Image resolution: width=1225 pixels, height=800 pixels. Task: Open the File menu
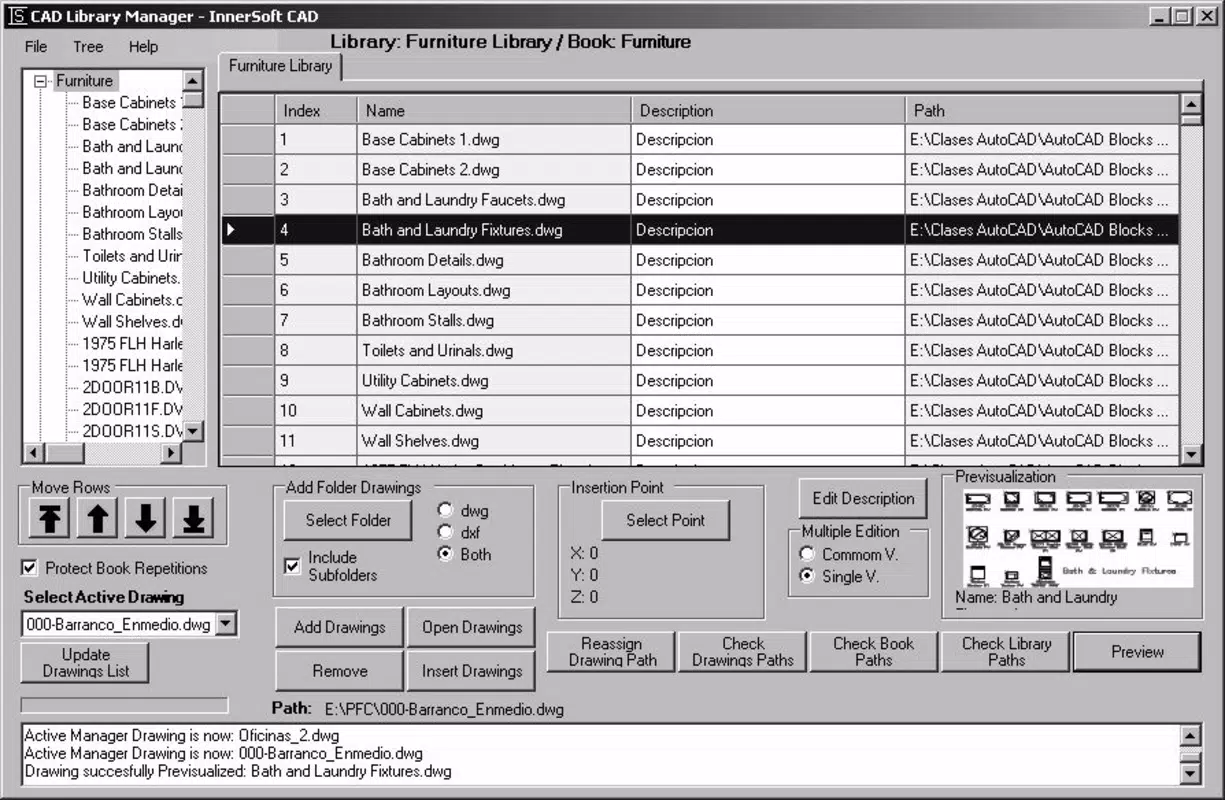36,46
